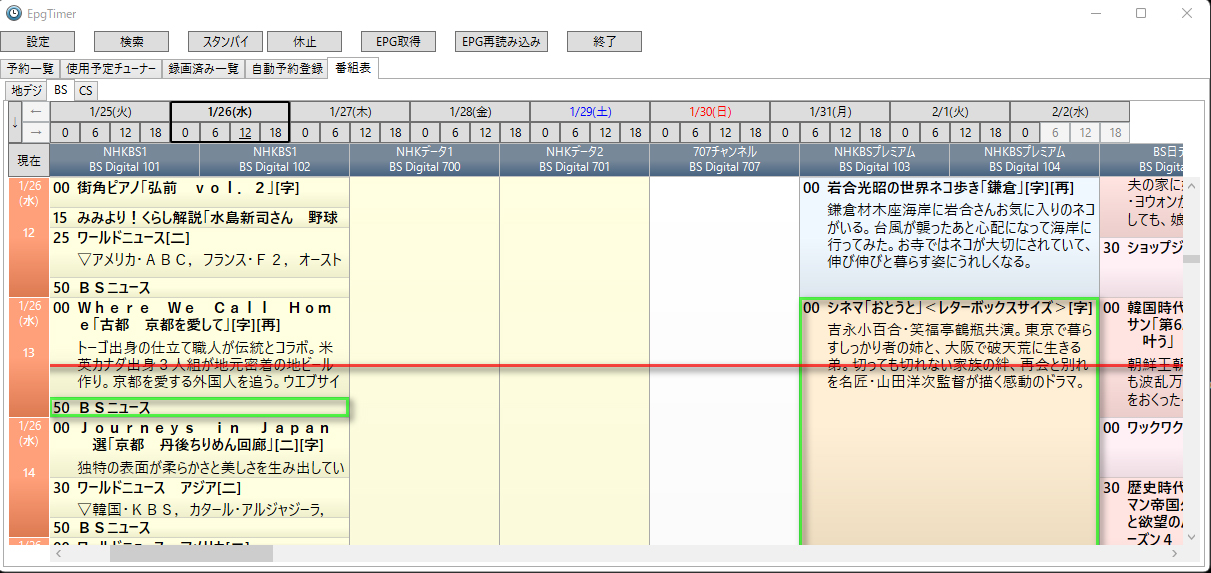Jump to date 2/2(水)
This screenshot has height=573, width=1211.
pos(1070,112)
